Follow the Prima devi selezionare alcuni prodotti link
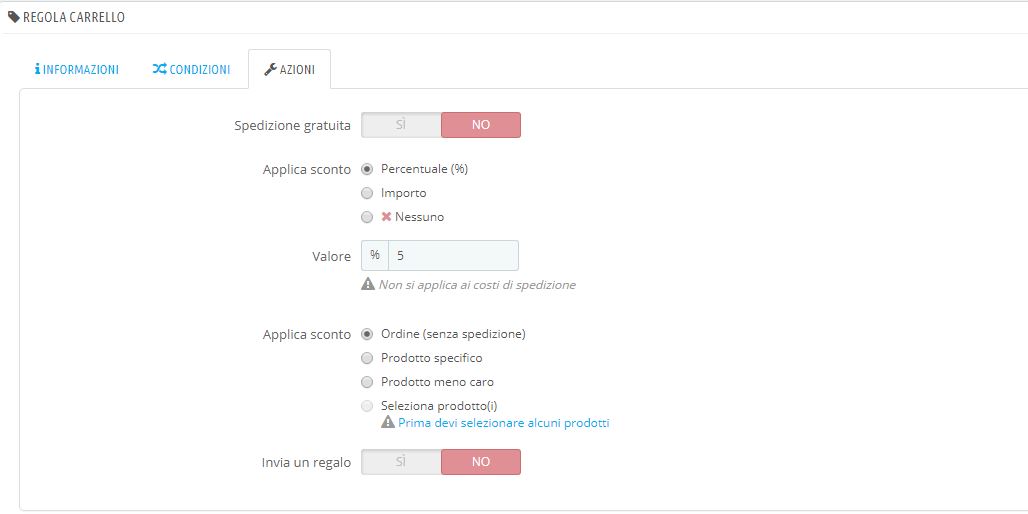1028x514 pixels. click(504, 423)
